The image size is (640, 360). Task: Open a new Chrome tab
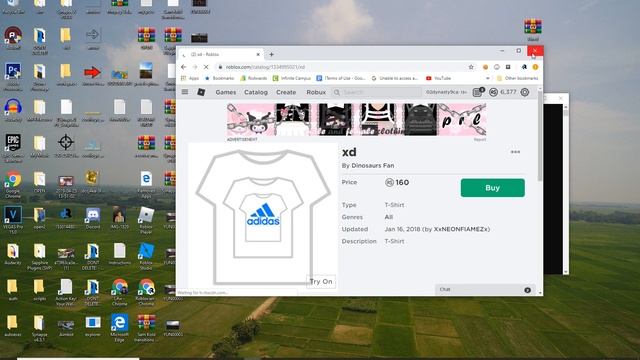(271, 54)
